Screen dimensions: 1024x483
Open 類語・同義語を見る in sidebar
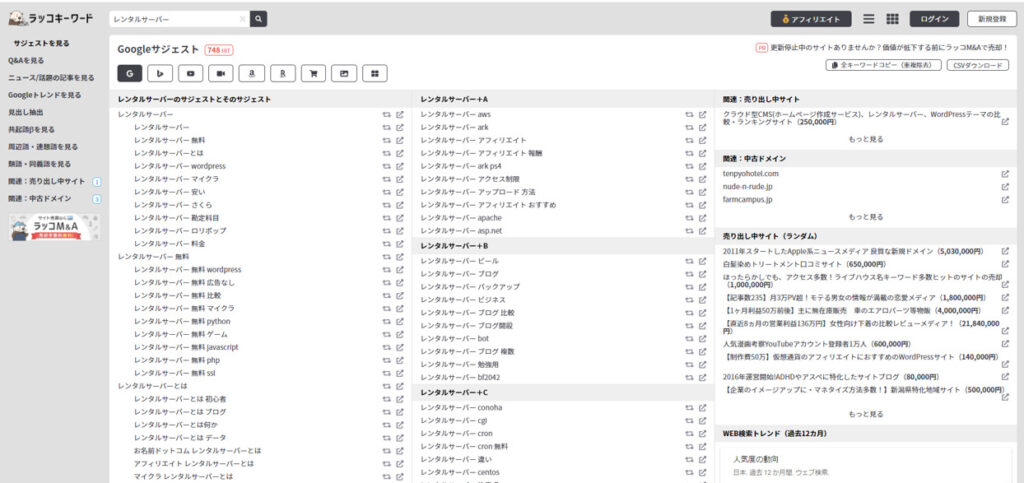(x=39, y=164)
